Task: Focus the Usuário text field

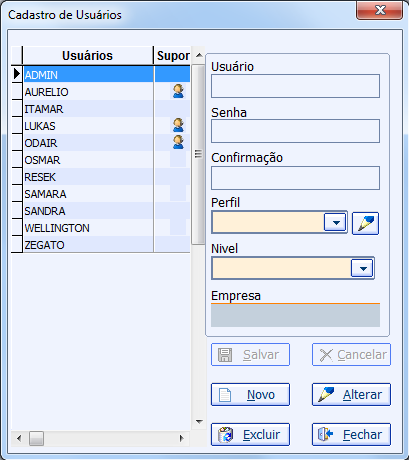Action: coord(295,86)
